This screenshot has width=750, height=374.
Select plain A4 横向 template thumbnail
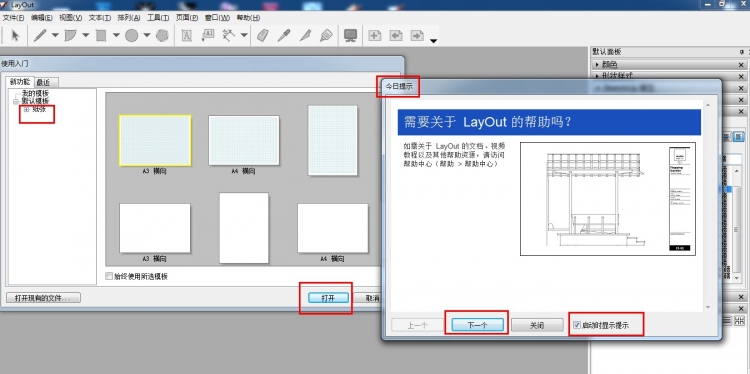point(333,228)
